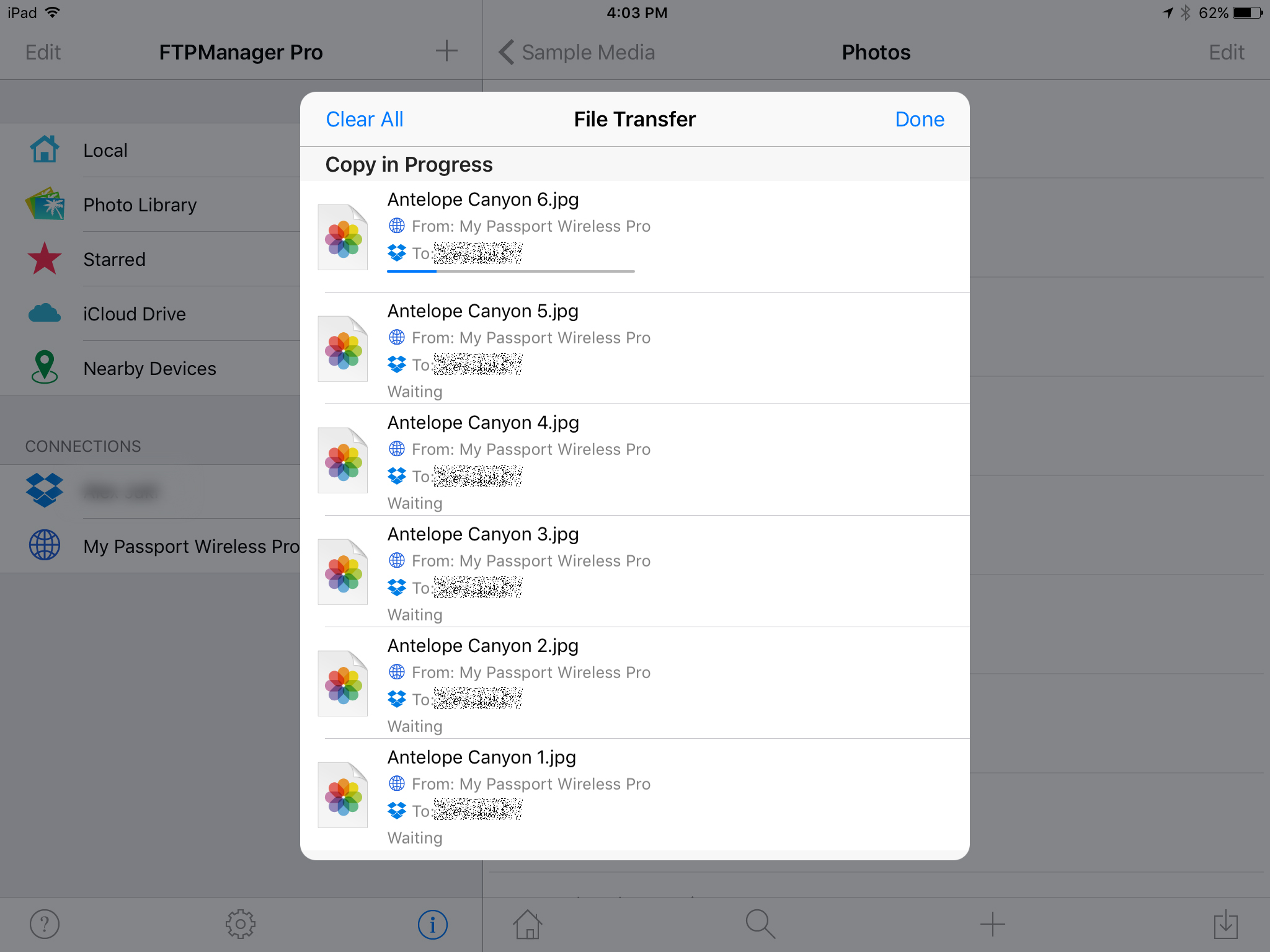Open Photo Library in the sidebar

click(140, 205)
